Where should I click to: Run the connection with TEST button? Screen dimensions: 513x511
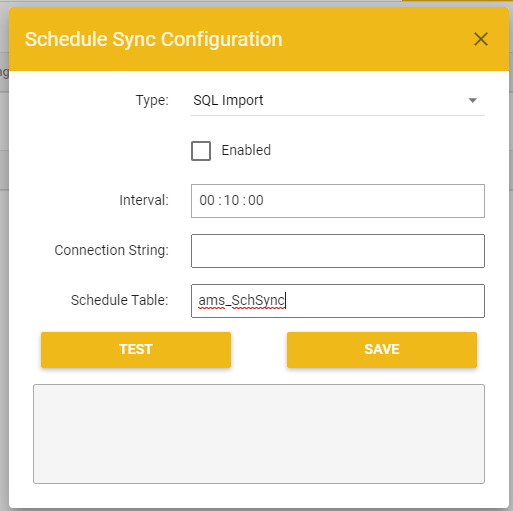click(x=136, y=350)
